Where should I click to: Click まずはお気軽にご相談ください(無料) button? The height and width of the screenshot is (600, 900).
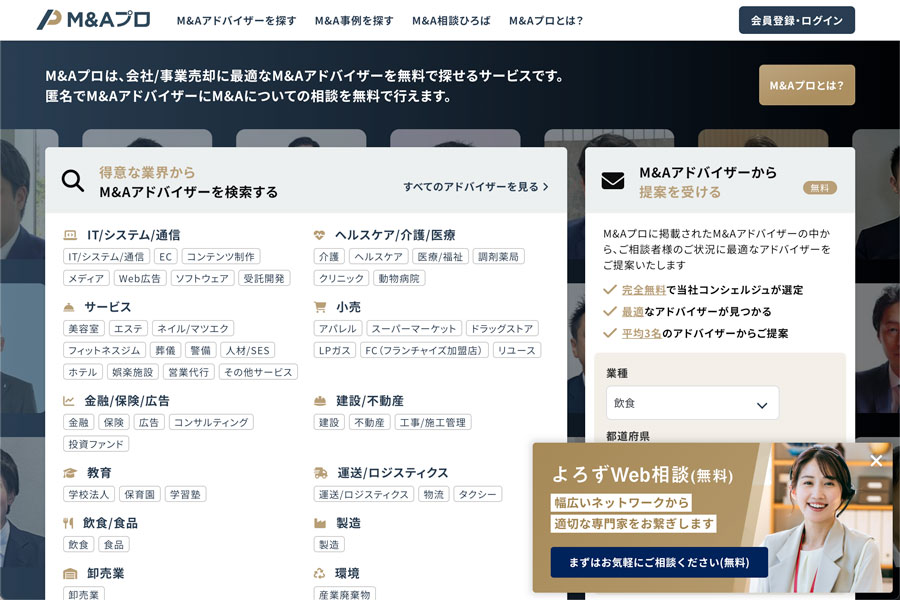[659, 562]
